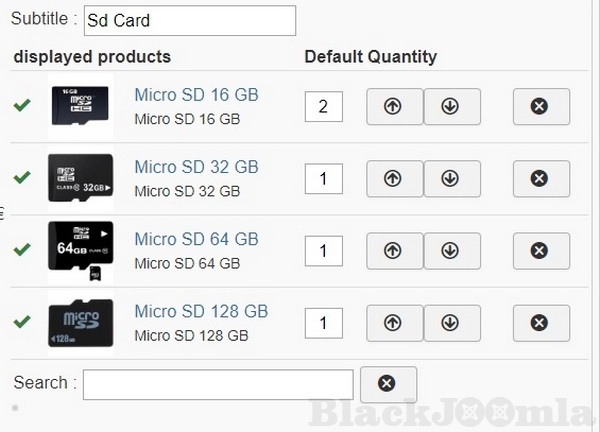Move Micro SD 16 GB up
Screen dimensions: 600x432
(394, 106)
